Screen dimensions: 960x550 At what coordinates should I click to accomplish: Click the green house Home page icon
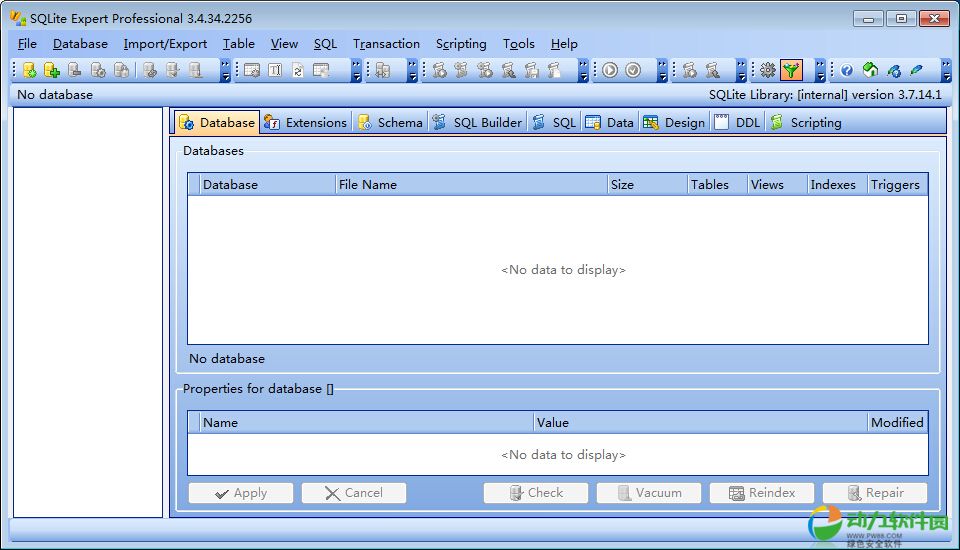[870, 70]
